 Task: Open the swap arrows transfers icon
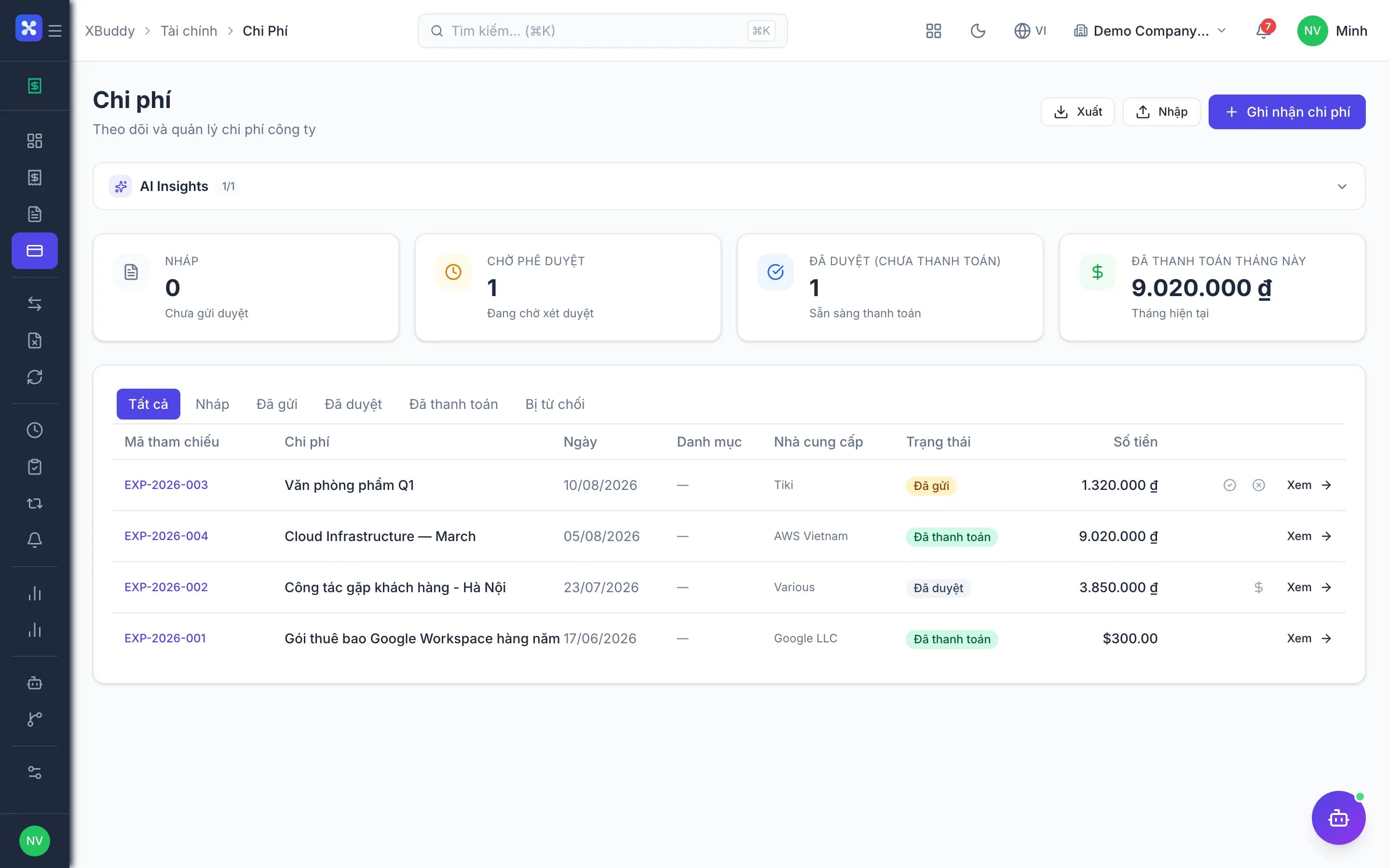34,304
